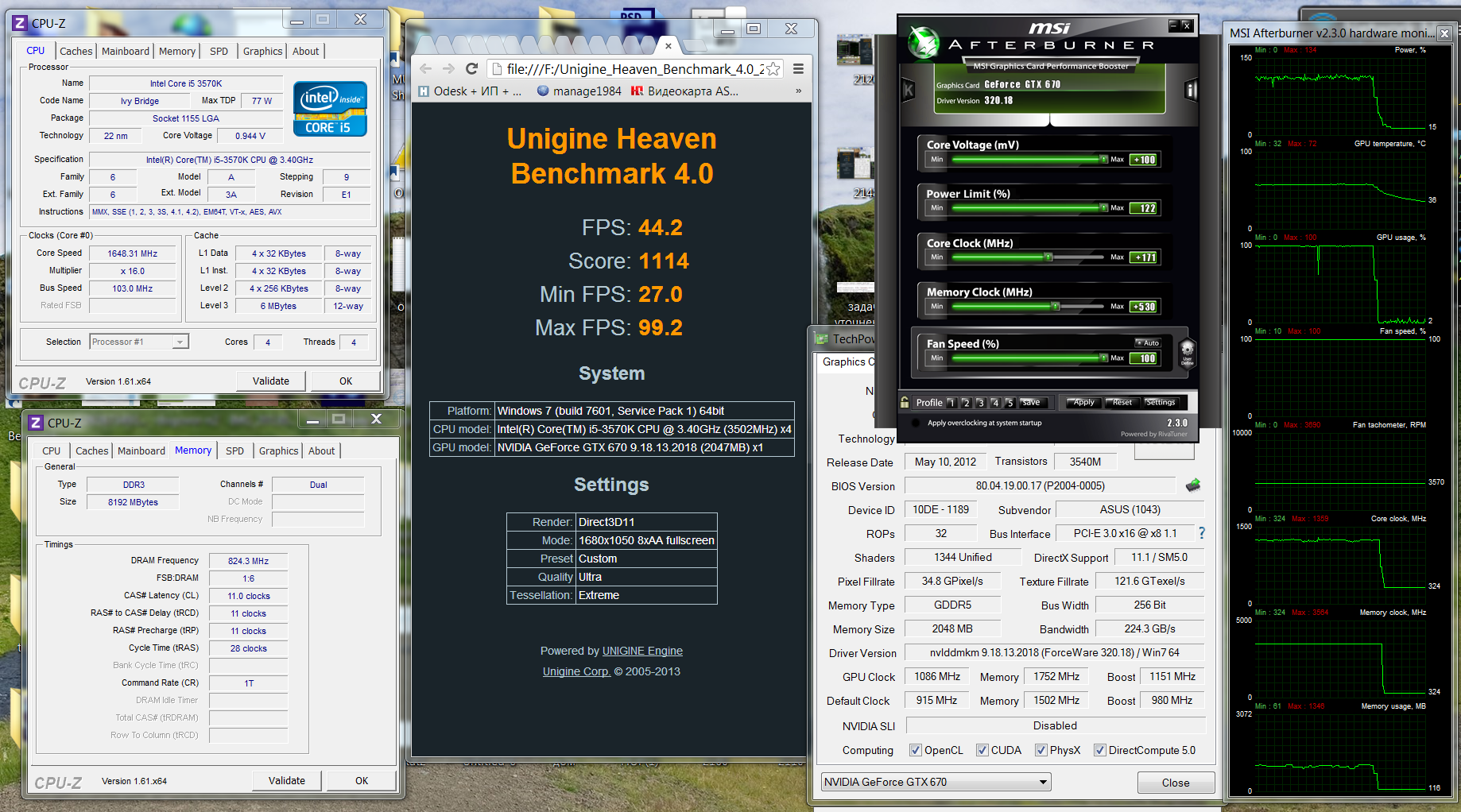Image resolution: width=1461 pixels, height=812 pixels.
Task: Open the NVIDIA GeForce GTX 670 card dropdown
Action: pos(936,782)
